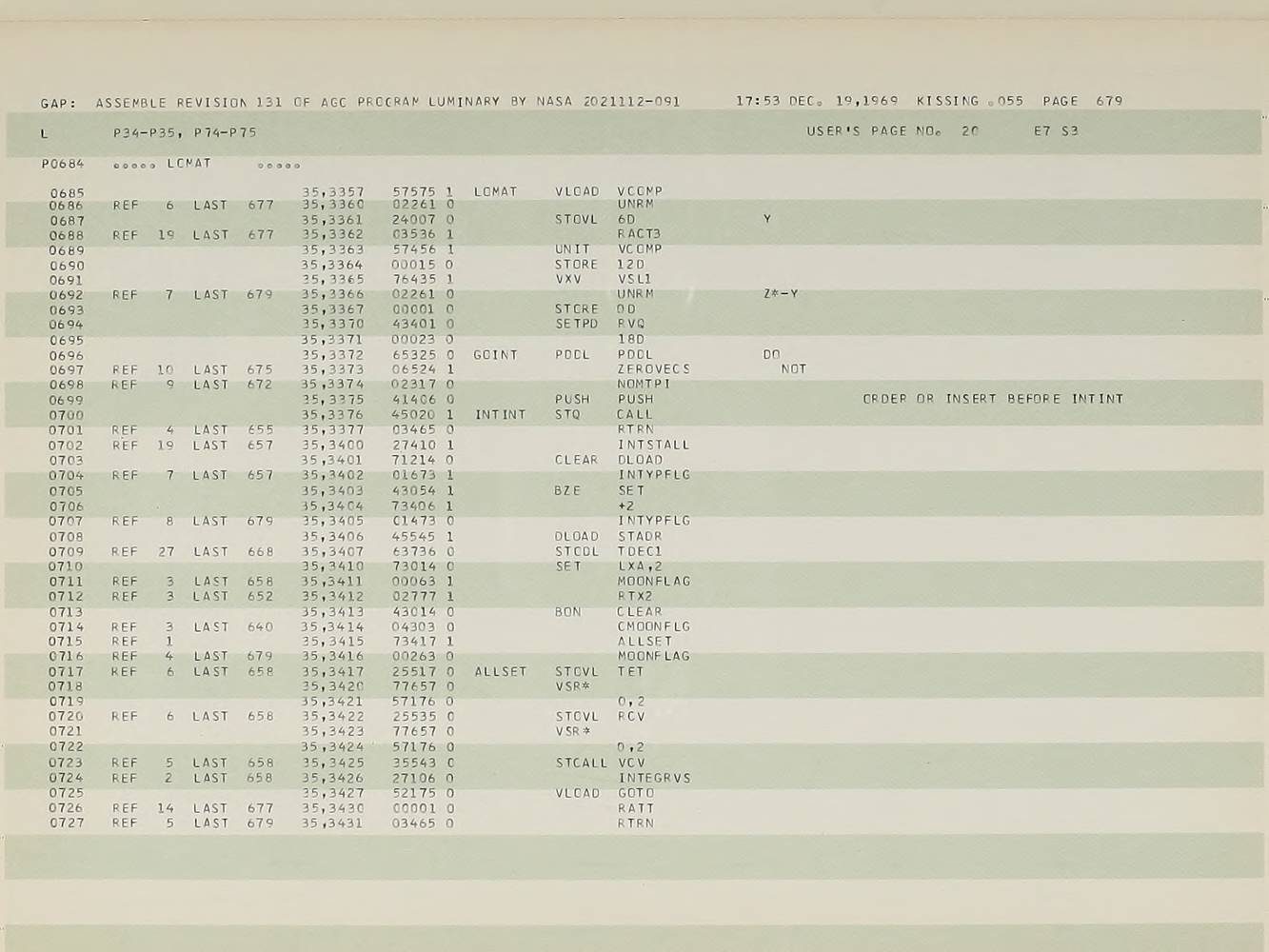Click the 'ALLSET' label on line 0717

(500, 672)
